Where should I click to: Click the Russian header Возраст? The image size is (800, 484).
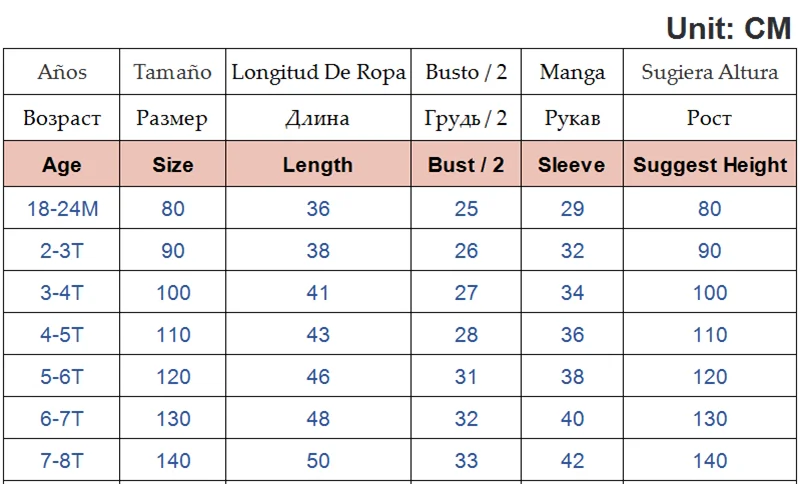click(62, 118)
